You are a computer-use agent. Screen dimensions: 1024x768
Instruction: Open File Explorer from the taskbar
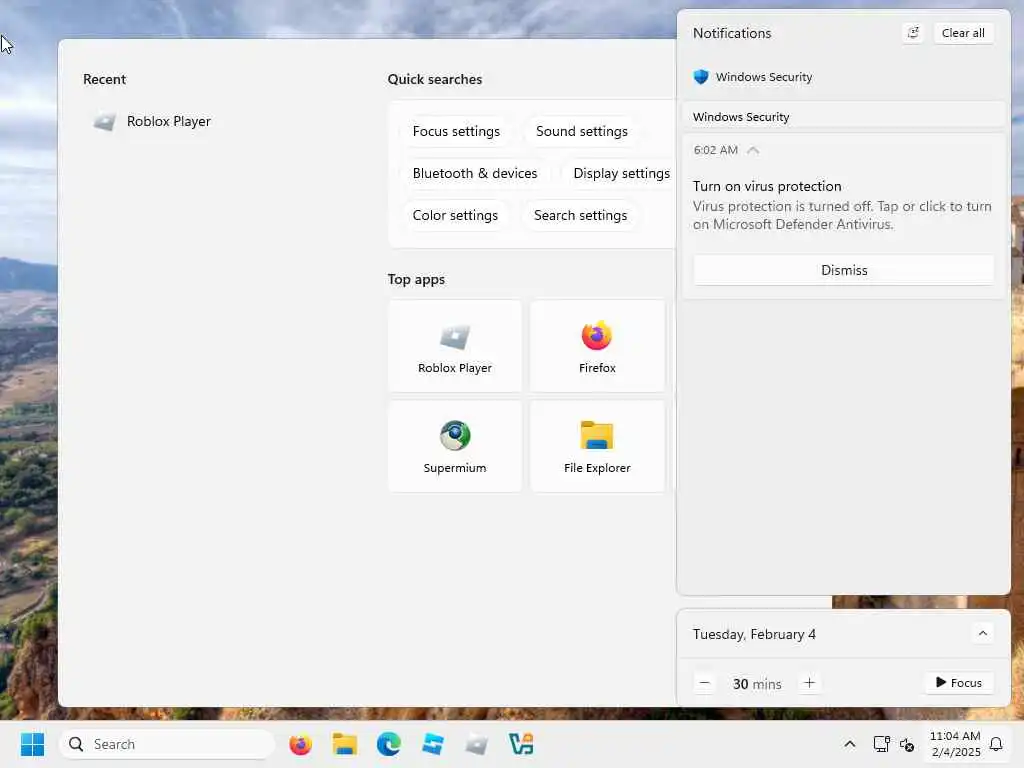pos(344,744)
